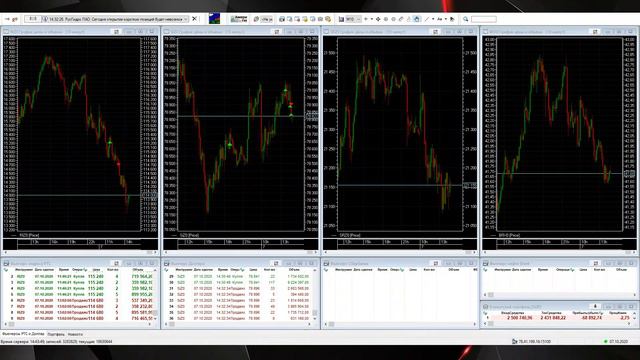Open the Операция column filter in RTS table
Screen dimensions: 640x360
(85, 270)
